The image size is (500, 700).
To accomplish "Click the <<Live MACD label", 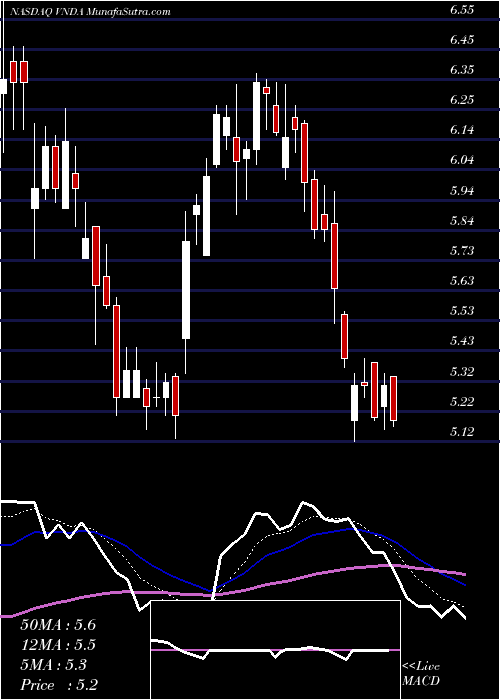I will (421, 674).
